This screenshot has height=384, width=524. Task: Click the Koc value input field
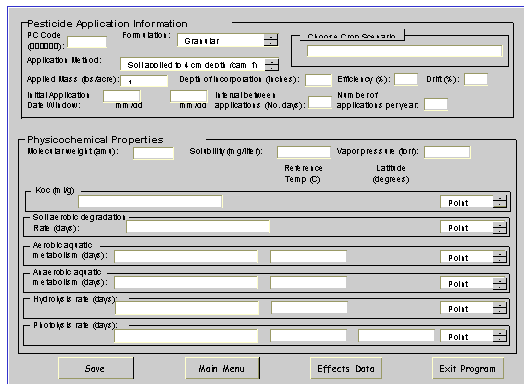(x=150, y=202)
